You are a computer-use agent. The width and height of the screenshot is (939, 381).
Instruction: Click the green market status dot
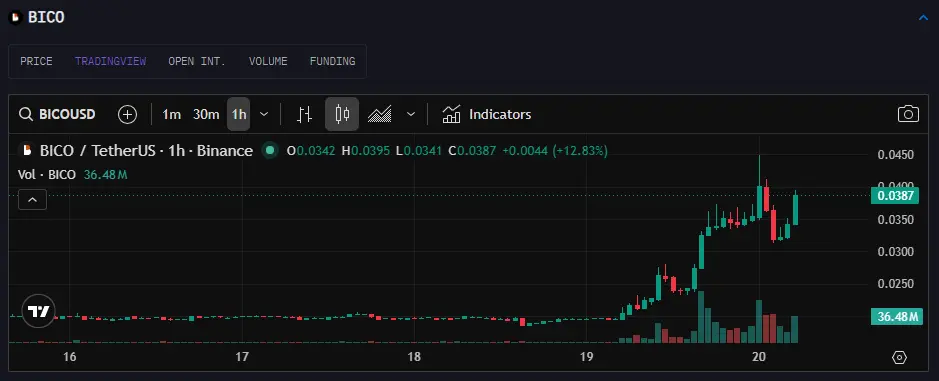click(270, 150)
